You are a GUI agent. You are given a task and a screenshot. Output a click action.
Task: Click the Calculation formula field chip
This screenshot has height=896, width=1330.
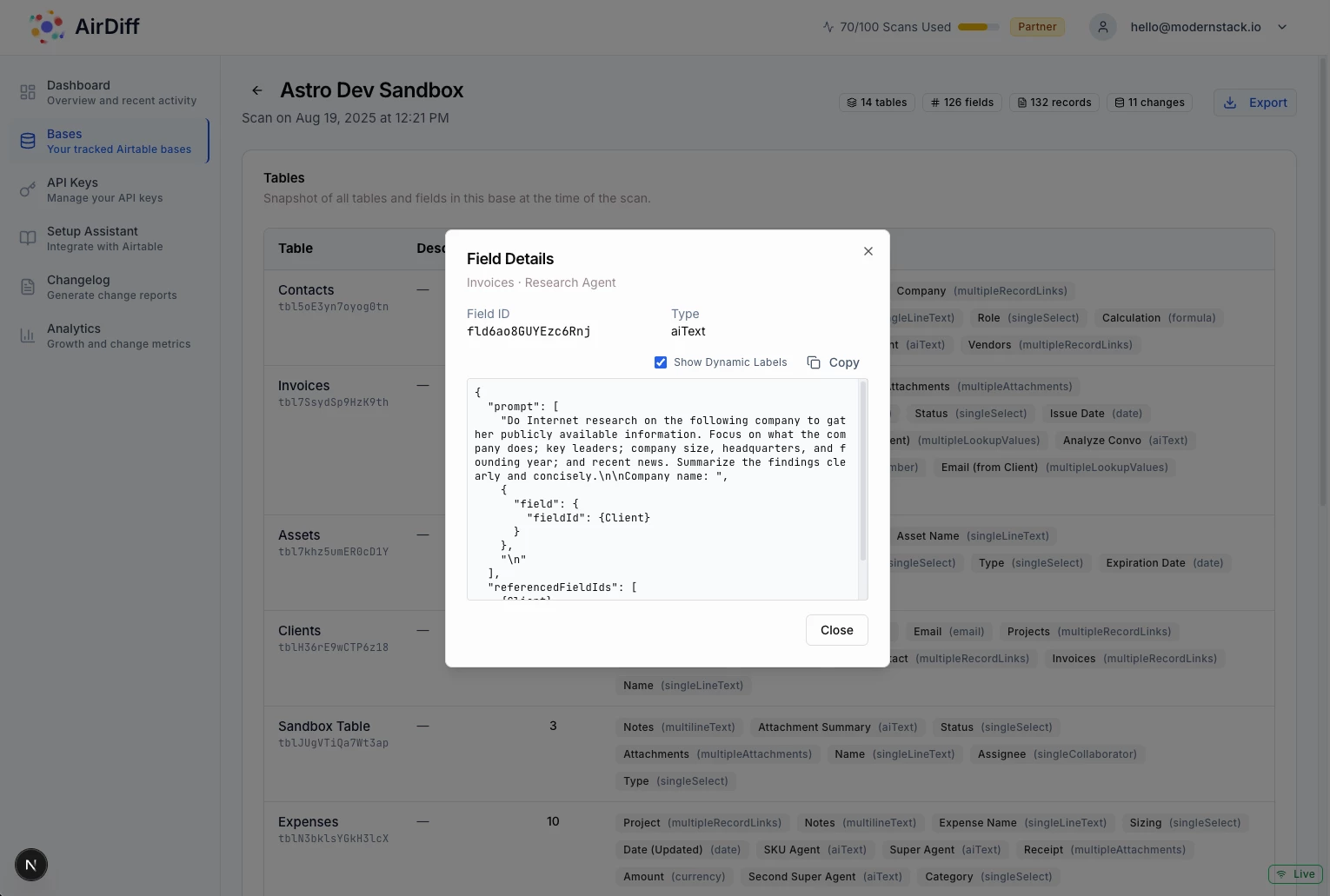point(1159,318)
